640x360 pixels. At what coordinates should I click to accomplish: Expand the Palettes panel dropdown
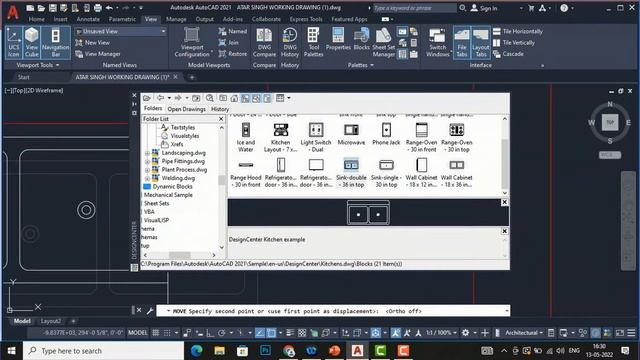coord(360,65)
